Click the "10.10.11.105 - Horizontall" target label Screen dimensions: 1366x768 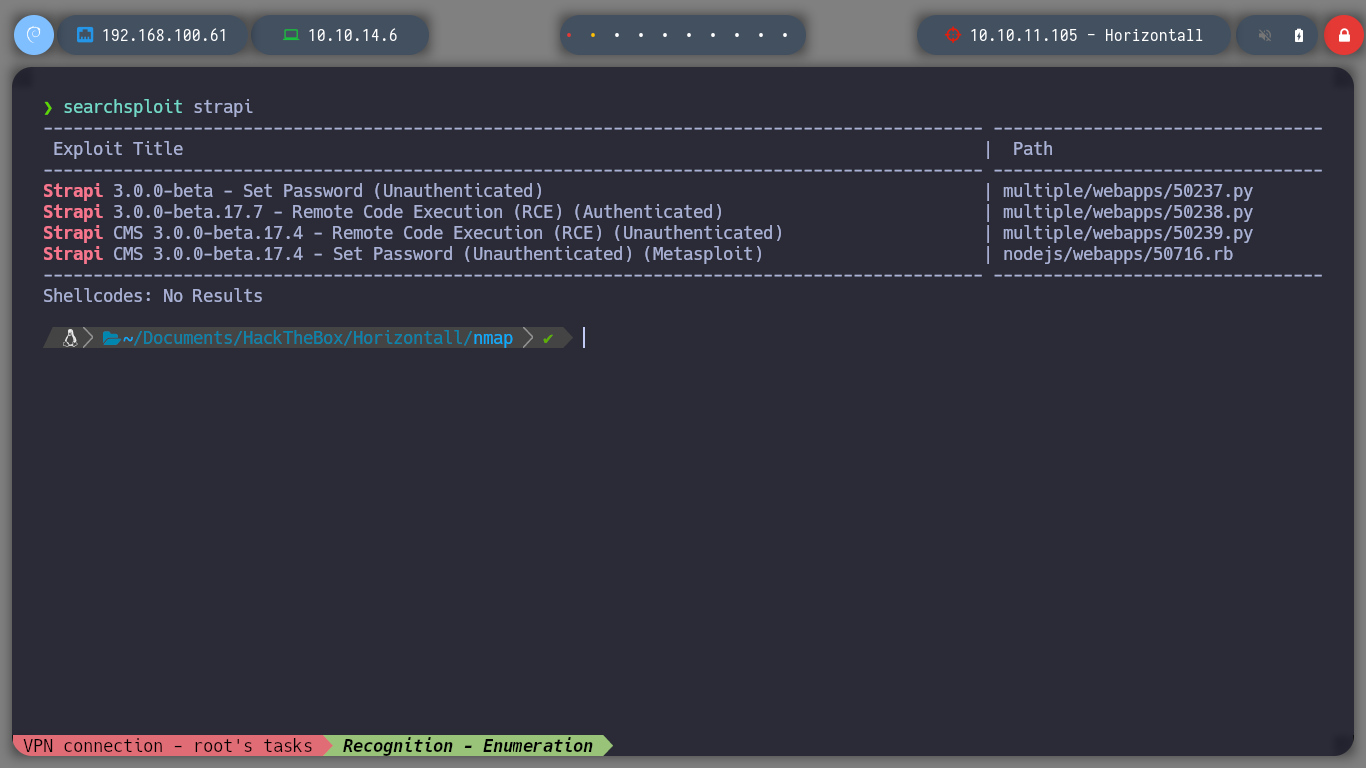coord(1086,35)
